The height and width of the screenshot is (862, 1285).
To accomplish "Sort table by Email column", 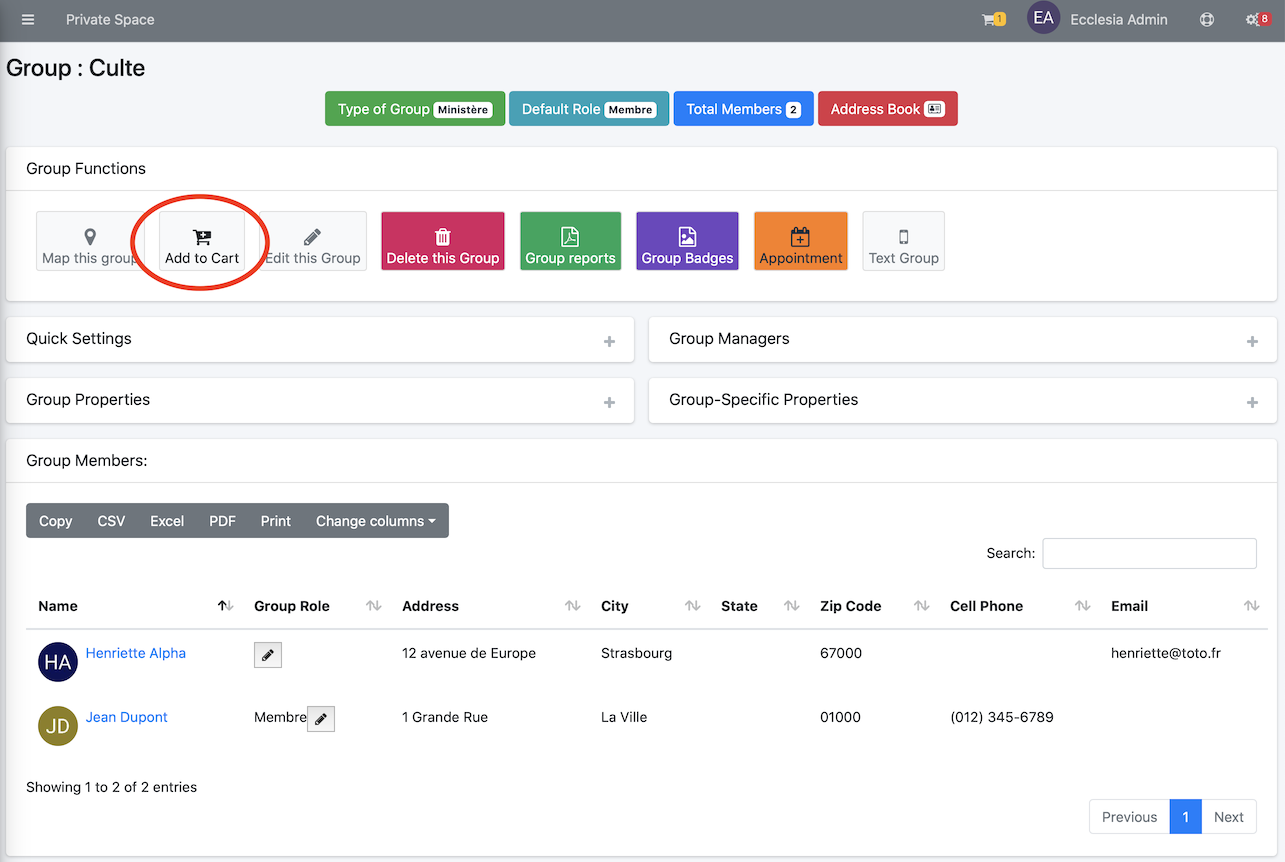I will [1183, 606].
